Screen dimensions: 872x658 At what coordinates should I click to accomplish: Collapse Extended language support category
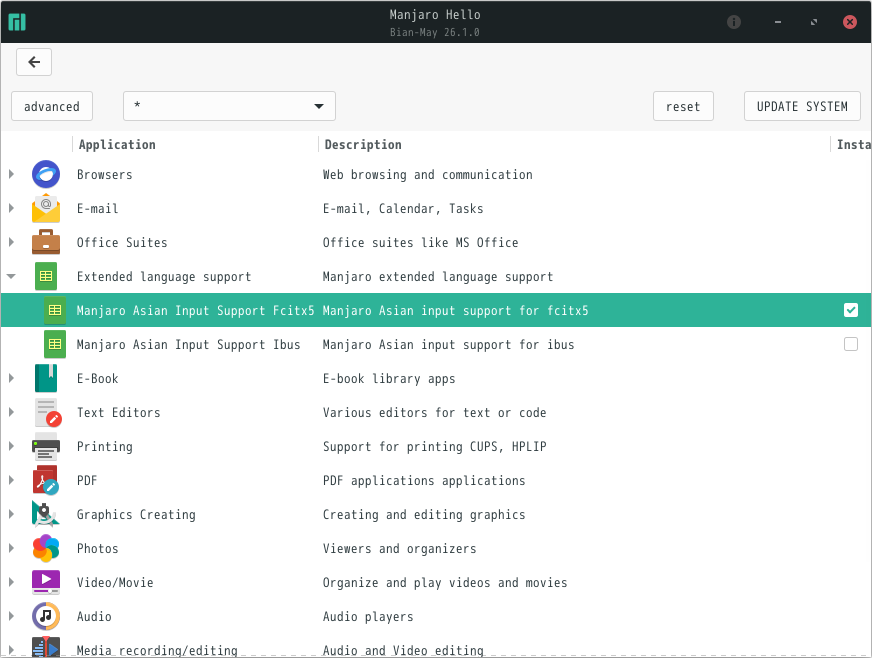(x=11, y=276)
